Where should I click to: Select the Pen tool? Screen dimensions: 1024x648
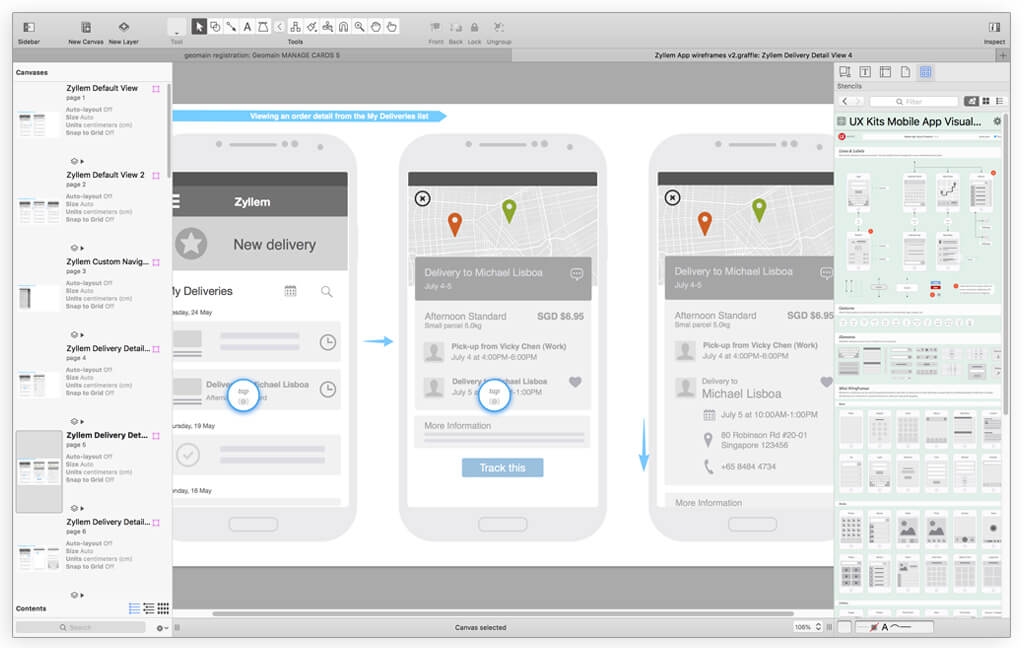(263, 27)
